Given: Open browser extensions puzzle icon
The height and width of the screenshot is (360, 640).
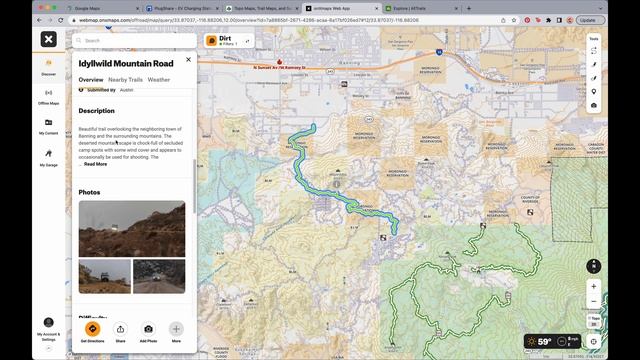Looking at the screenshot, I should point(549,20).
